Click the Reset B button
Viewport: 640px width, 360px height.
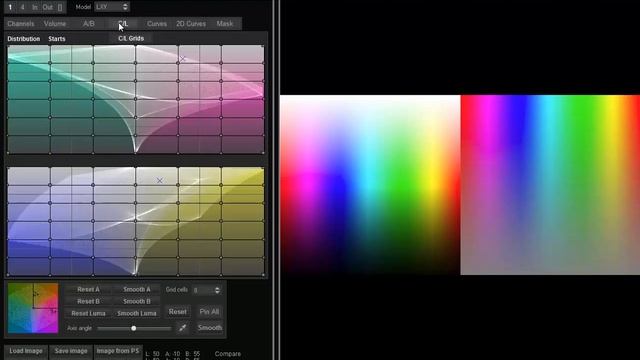88,301
